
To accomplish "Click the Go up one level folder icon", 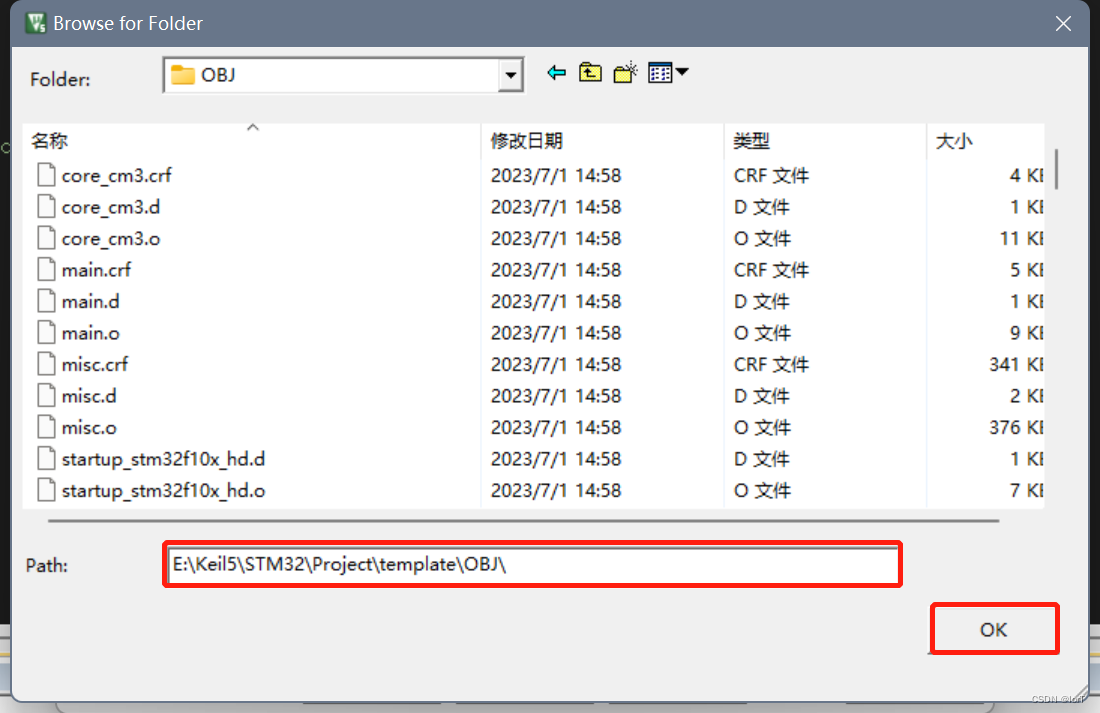I will [x=590, y=72].
